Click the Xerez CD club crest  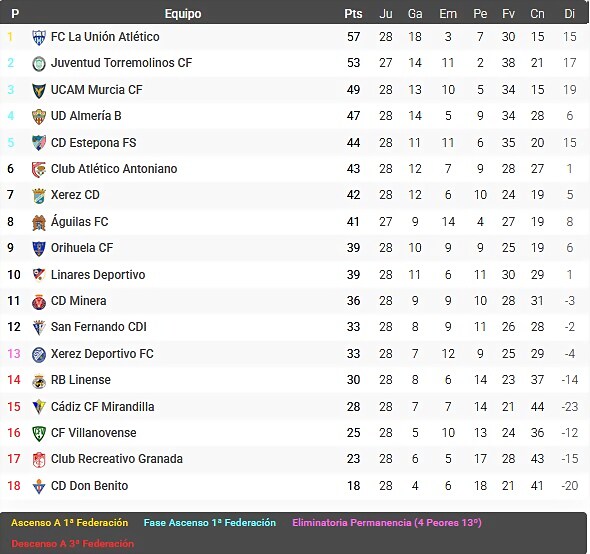[x=39, y=196]
